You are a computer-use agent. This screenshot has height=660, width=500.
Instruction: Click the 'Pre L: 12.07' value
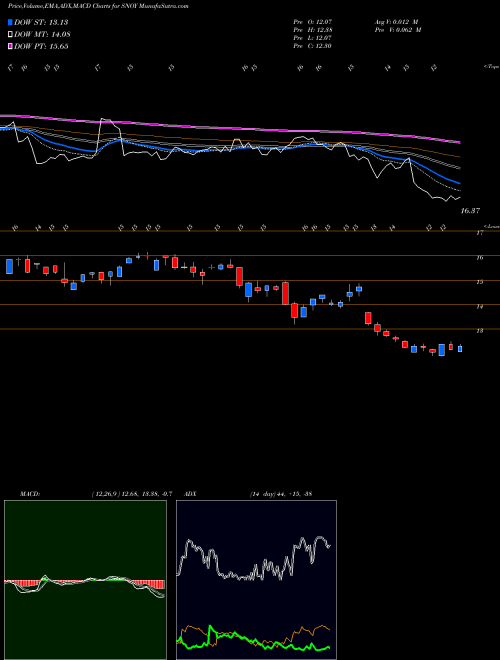pos(313,38)
